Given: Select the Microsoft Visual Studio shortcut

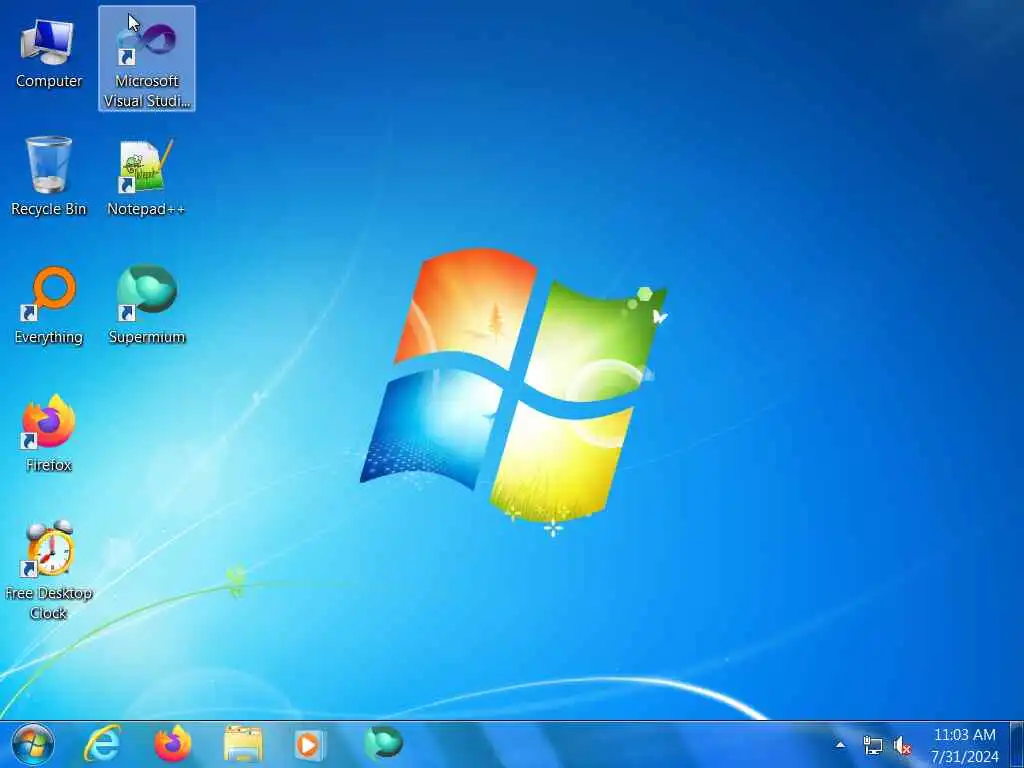Looking at the screenshot, I should 147,59.
